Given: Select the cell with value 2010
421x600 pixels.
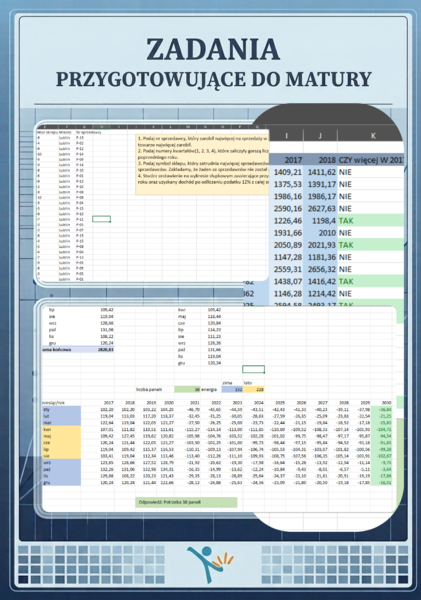Looking at the screenshot, I should tap(320, 233).
